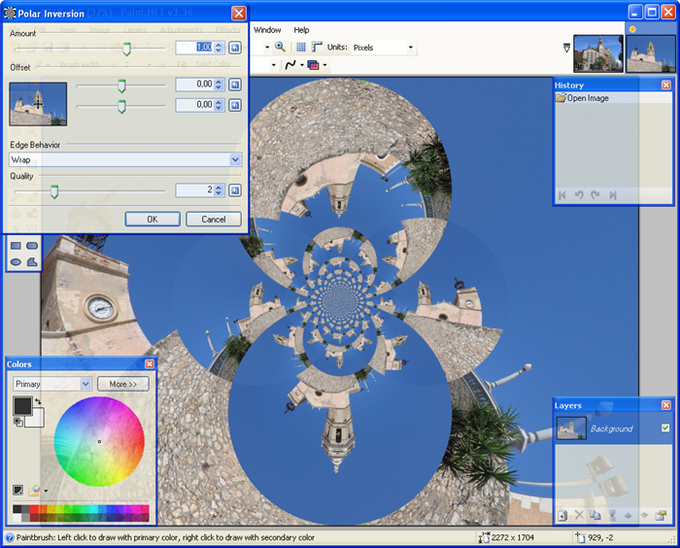
Task: Switch to the first open image thumbnail
Action: click(x=598, y=53)
